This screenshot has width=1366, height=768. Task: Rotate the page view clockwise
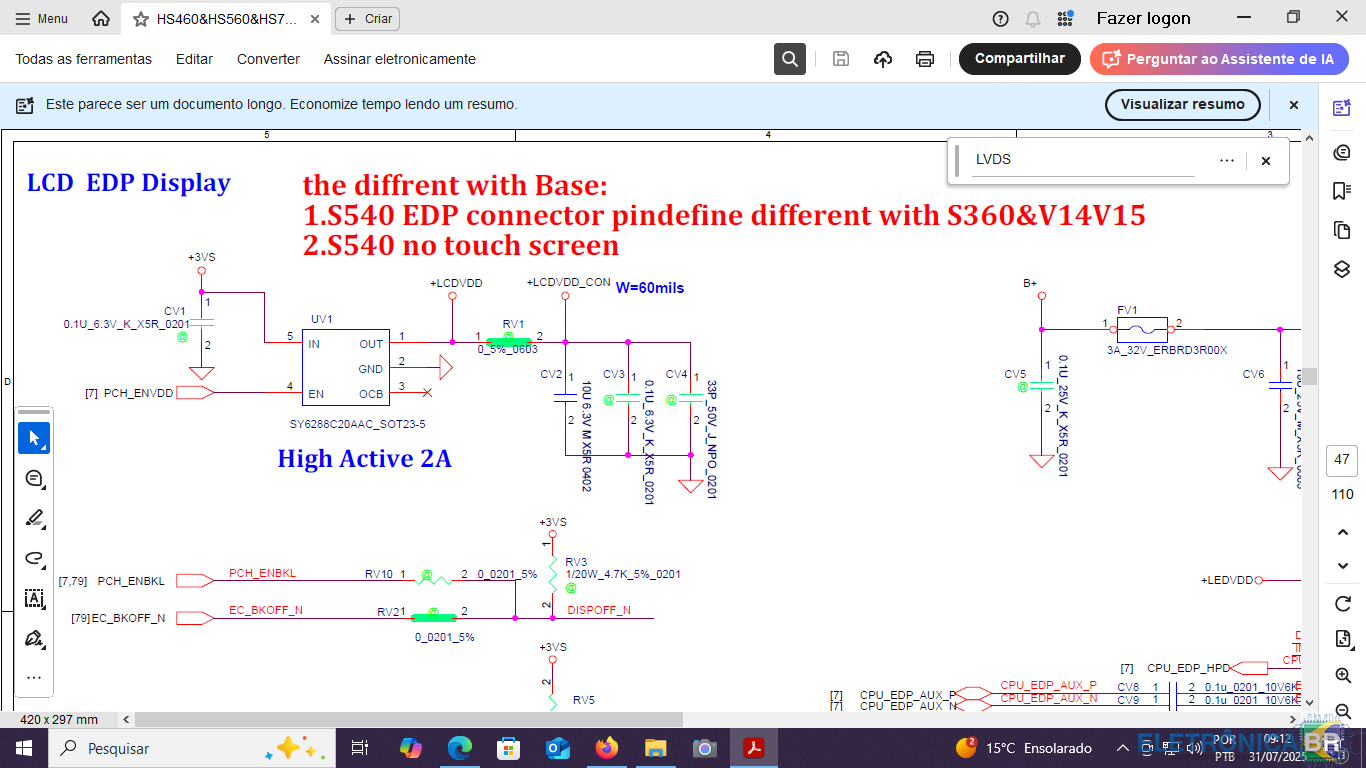coord(1343,604)
